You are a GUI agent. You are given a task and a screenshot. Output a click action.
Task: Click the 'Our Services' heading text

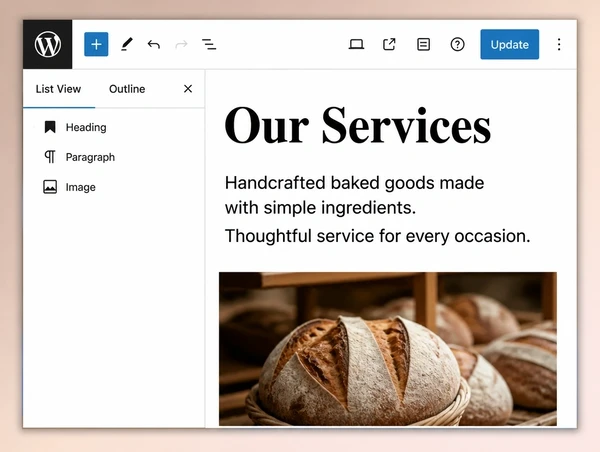[357, 126]
